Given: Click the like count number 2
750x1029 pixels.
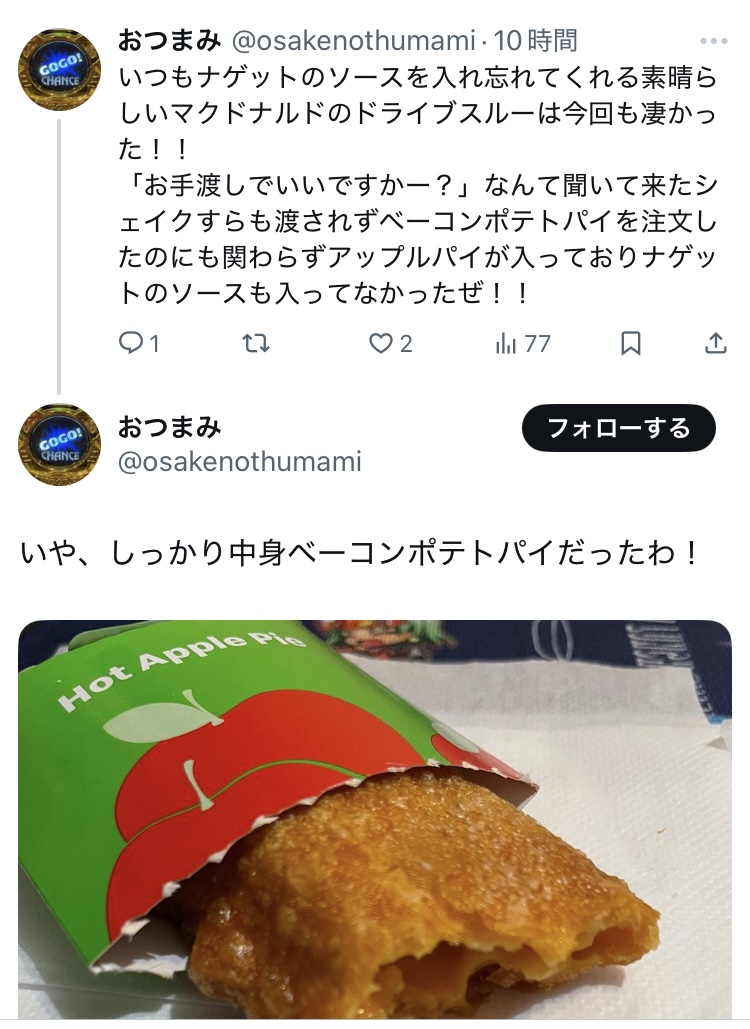Looking at the screenshot, I should click(x=406, y=344).
